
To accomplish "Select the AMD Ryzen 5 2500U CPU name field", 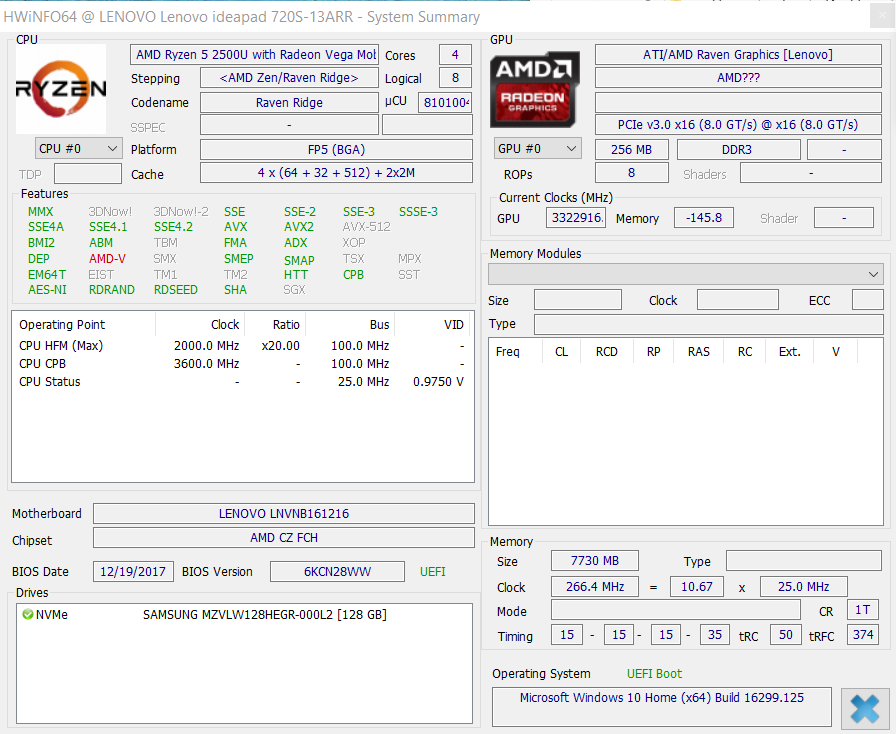I will 254,55.
